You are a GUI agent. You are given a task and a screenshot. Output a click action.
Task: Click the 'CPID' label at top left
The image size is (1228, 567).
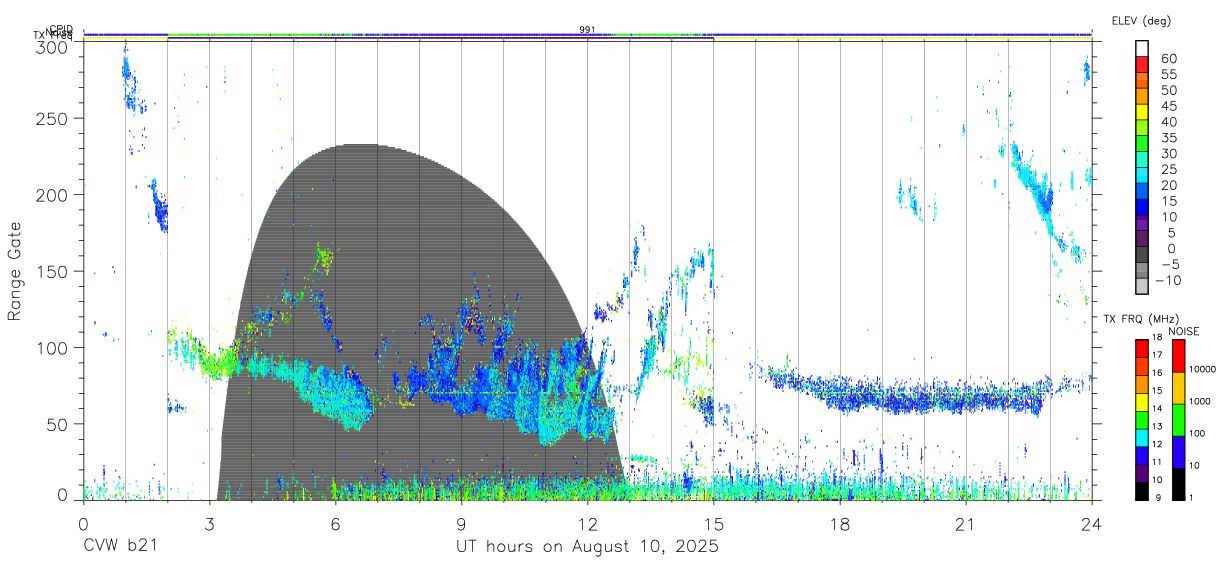point(61,29)
